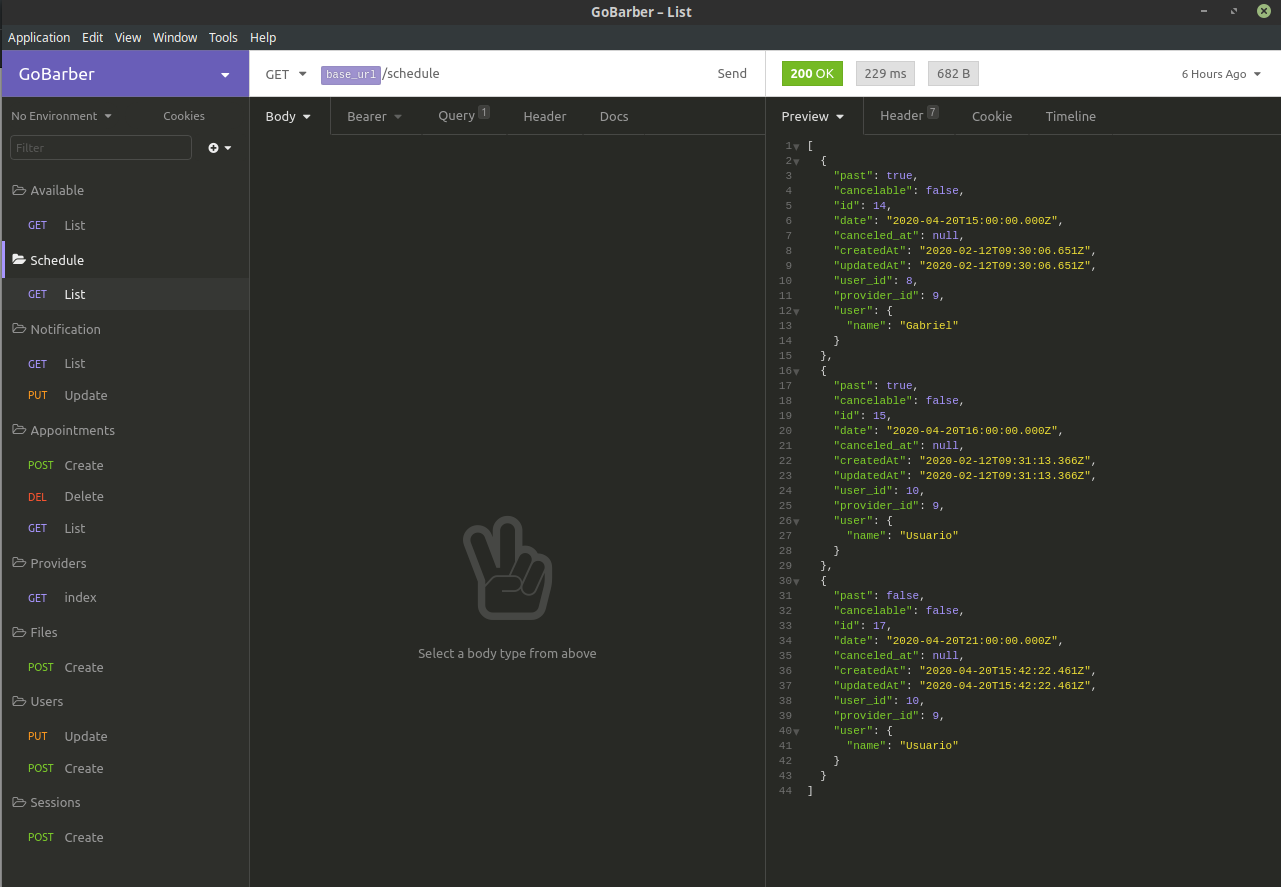
Task: Collapse user object at line 40
Action: coord(796,732)
